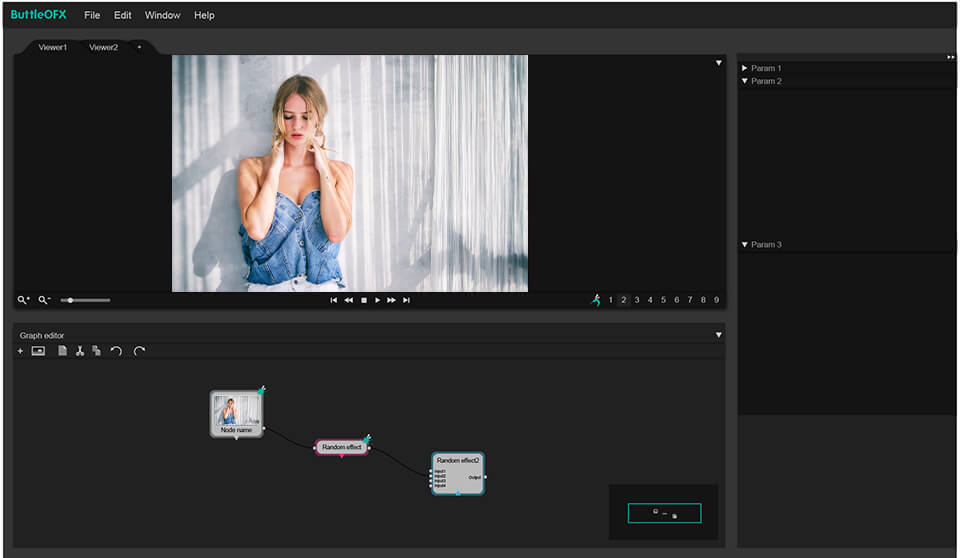The height and width of the screenshot is (558, 960).
Task: Open the File menu
Action: pos(92,16)
